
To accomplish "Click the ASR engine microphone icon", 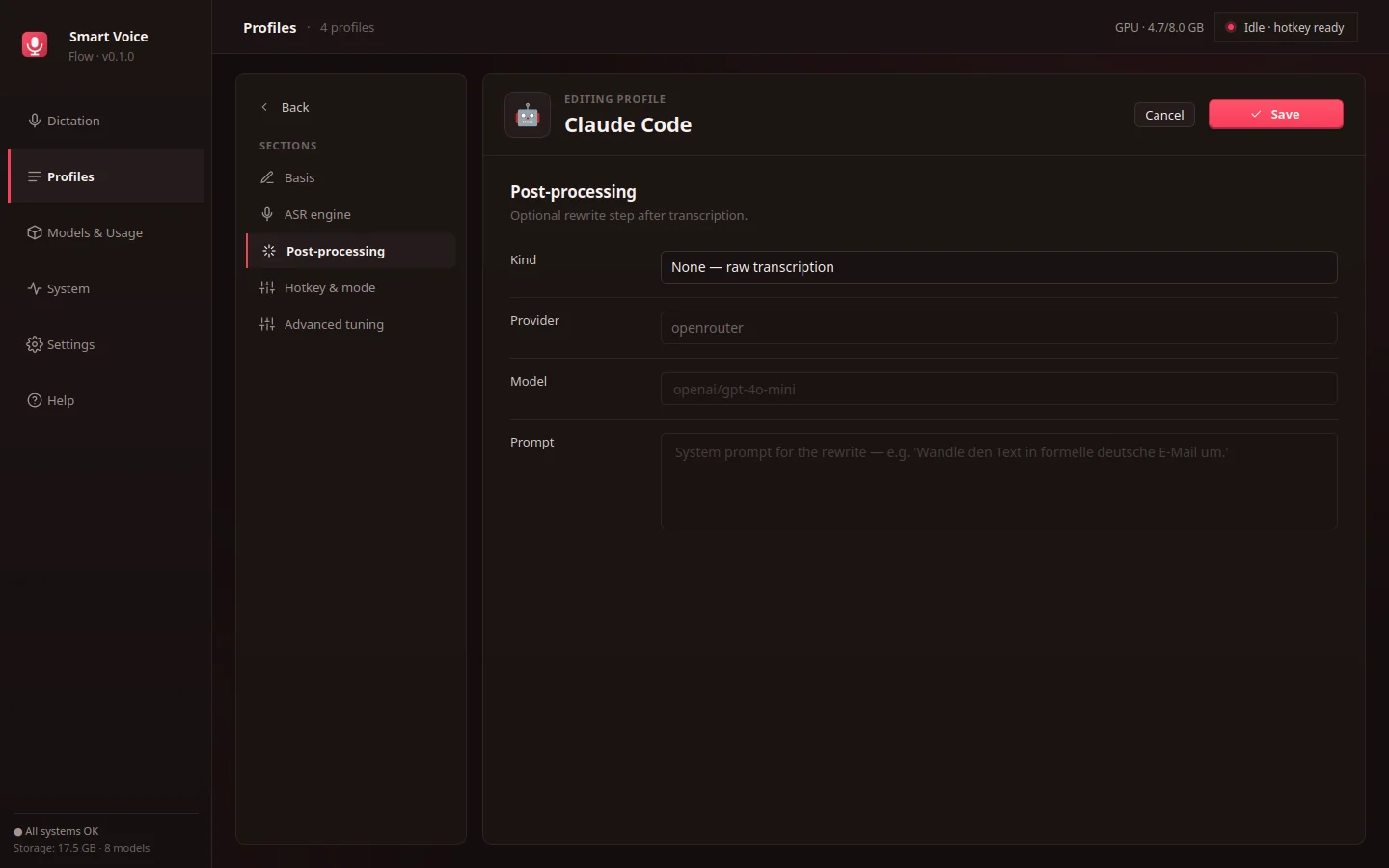I will click(267, 214).
